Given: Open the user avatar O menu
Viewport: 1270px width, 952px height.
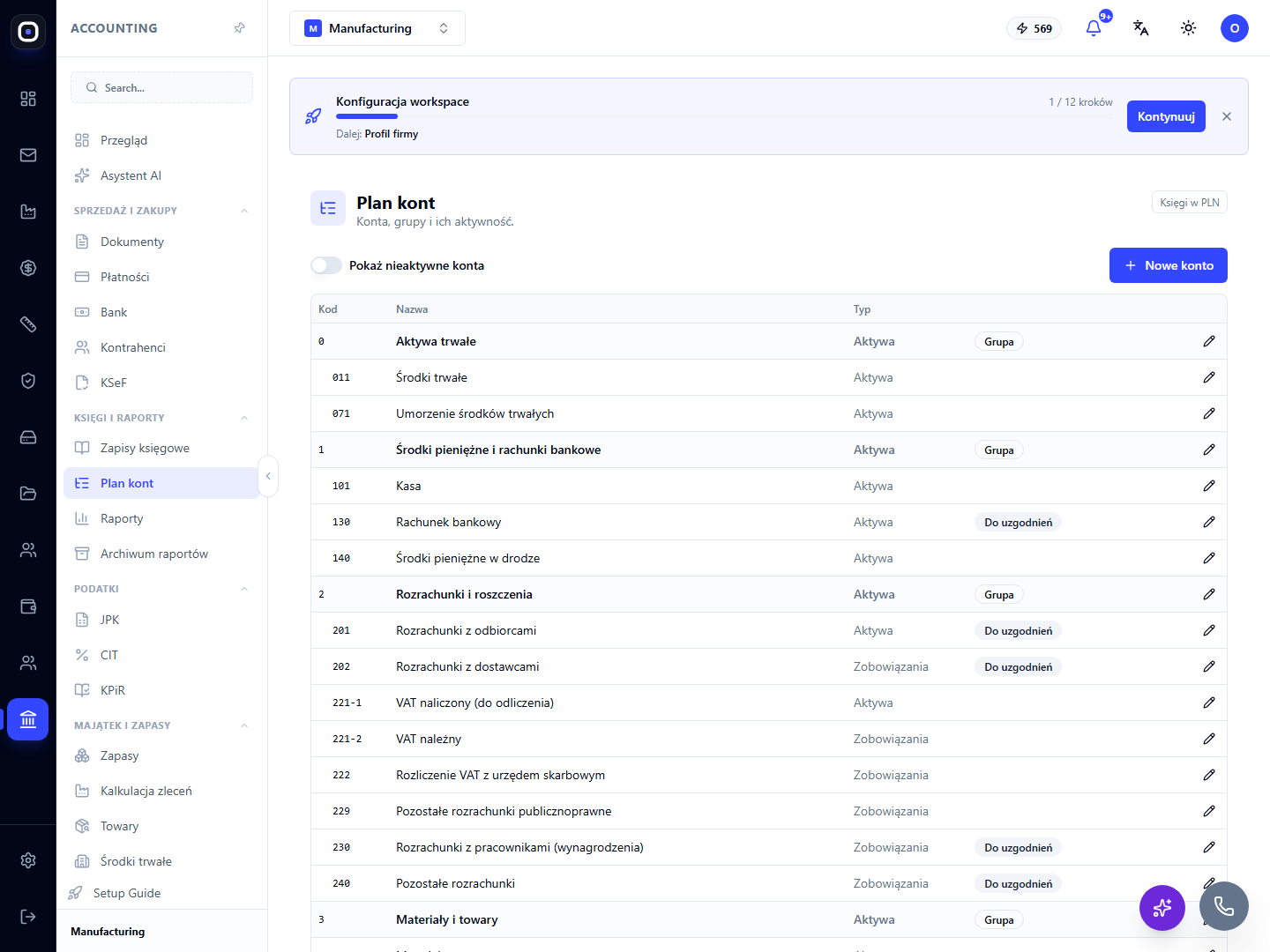Looking at the screenshot, I should point(1235,28).
